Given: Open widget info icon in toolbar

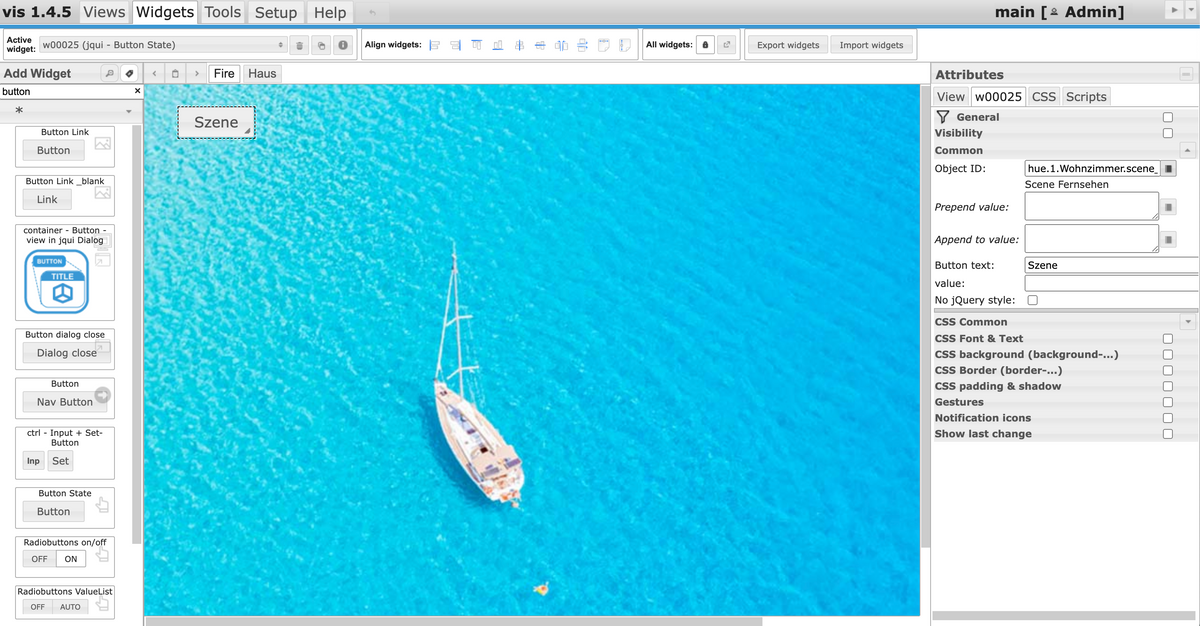Looking at the screenshot, I should click(x=342, y=45).
